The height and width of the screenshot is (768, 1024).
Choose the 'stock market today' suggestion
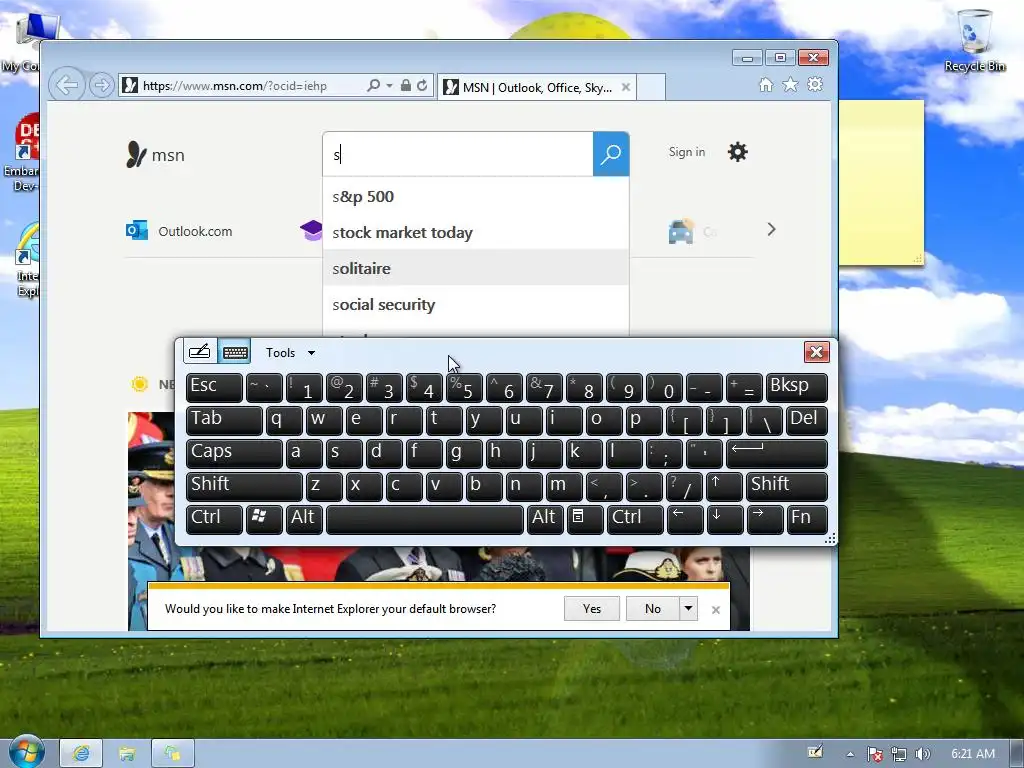click(475, 232)
